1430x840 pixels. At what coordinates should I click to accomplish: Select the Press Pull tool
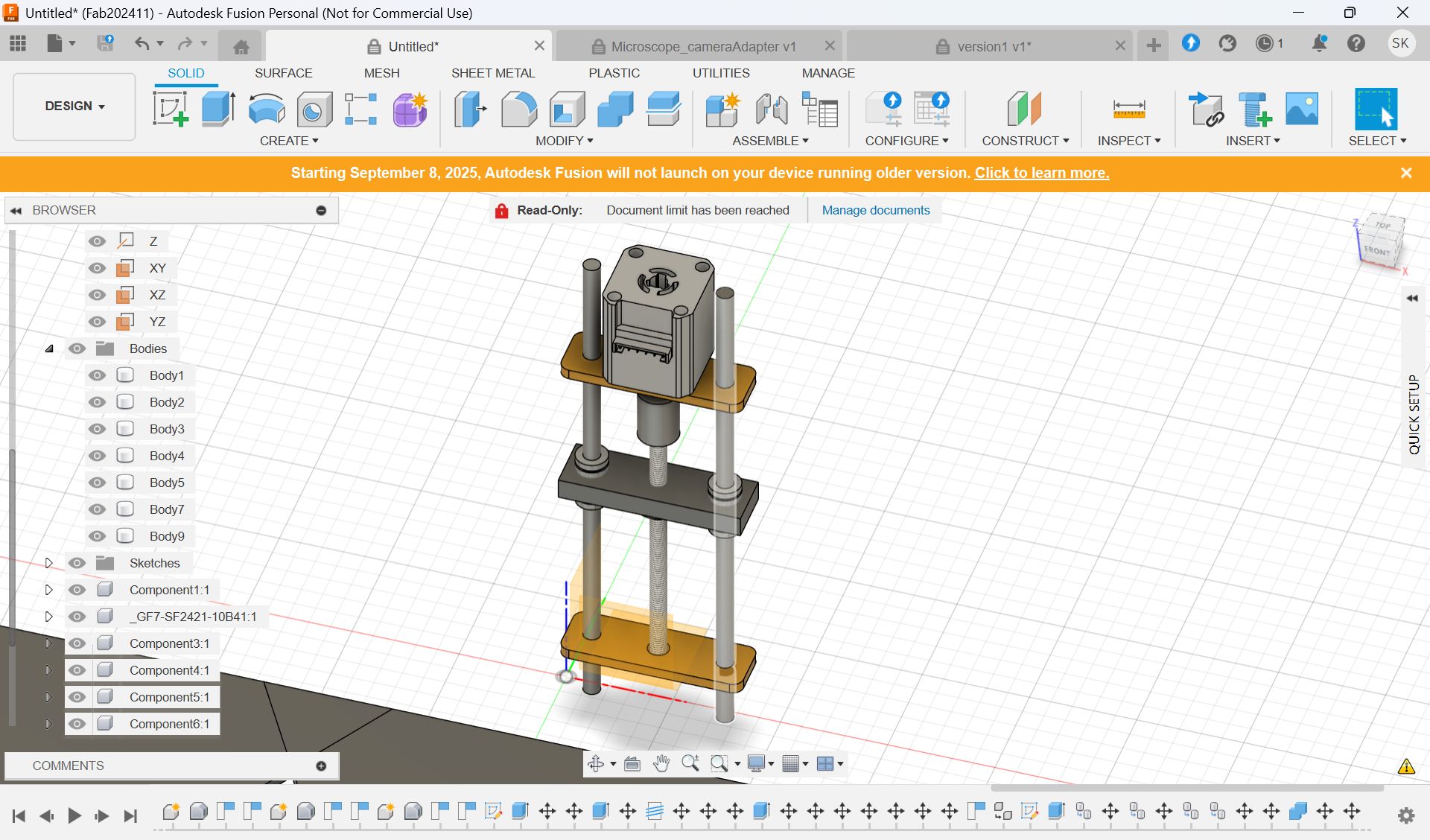pos(471,109)
